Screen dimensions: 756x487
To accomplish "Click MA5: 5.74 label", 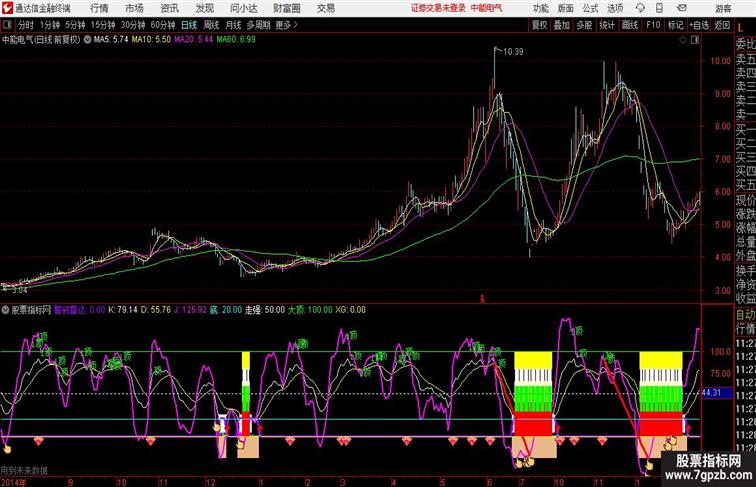I will 111,40.
